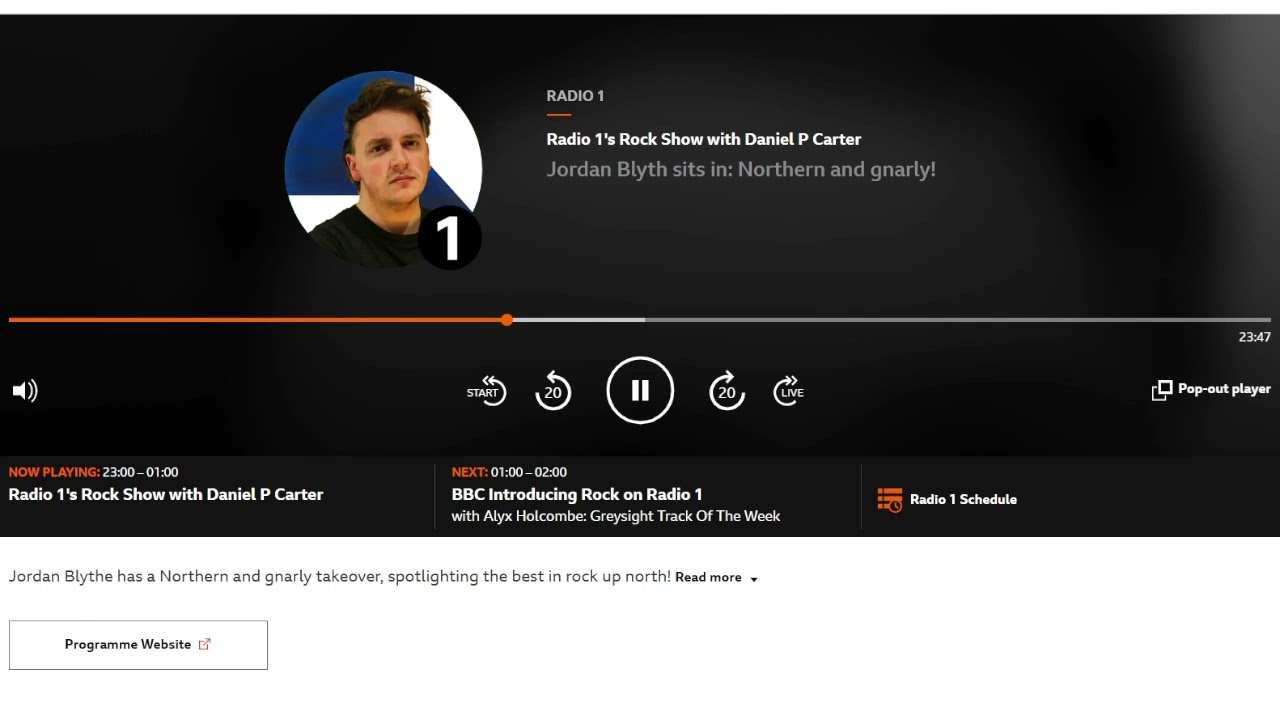Rewind 20 seconds
The height and width of the screenshot is (720, 1280).
coord(553,391)
